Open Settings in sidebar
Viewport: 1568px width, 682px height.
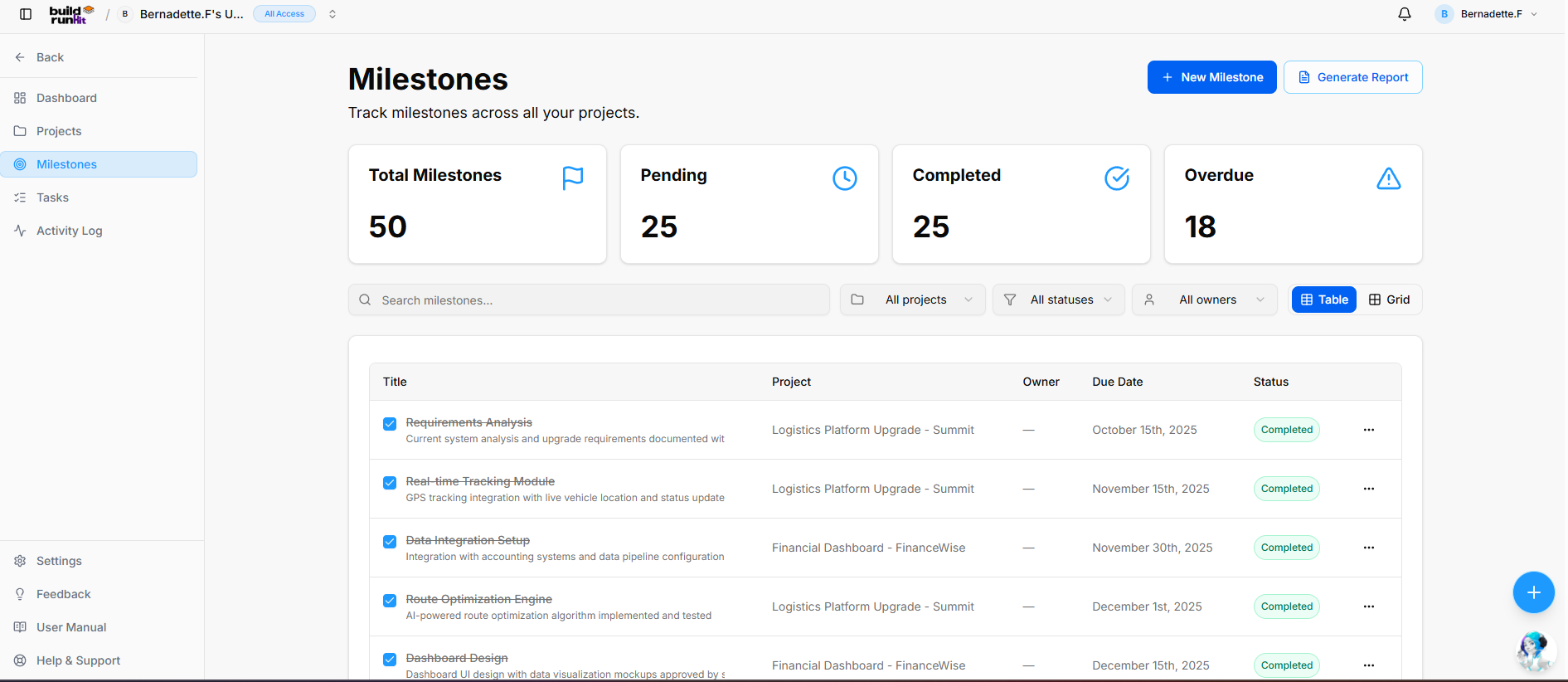[x=99, y=561]
